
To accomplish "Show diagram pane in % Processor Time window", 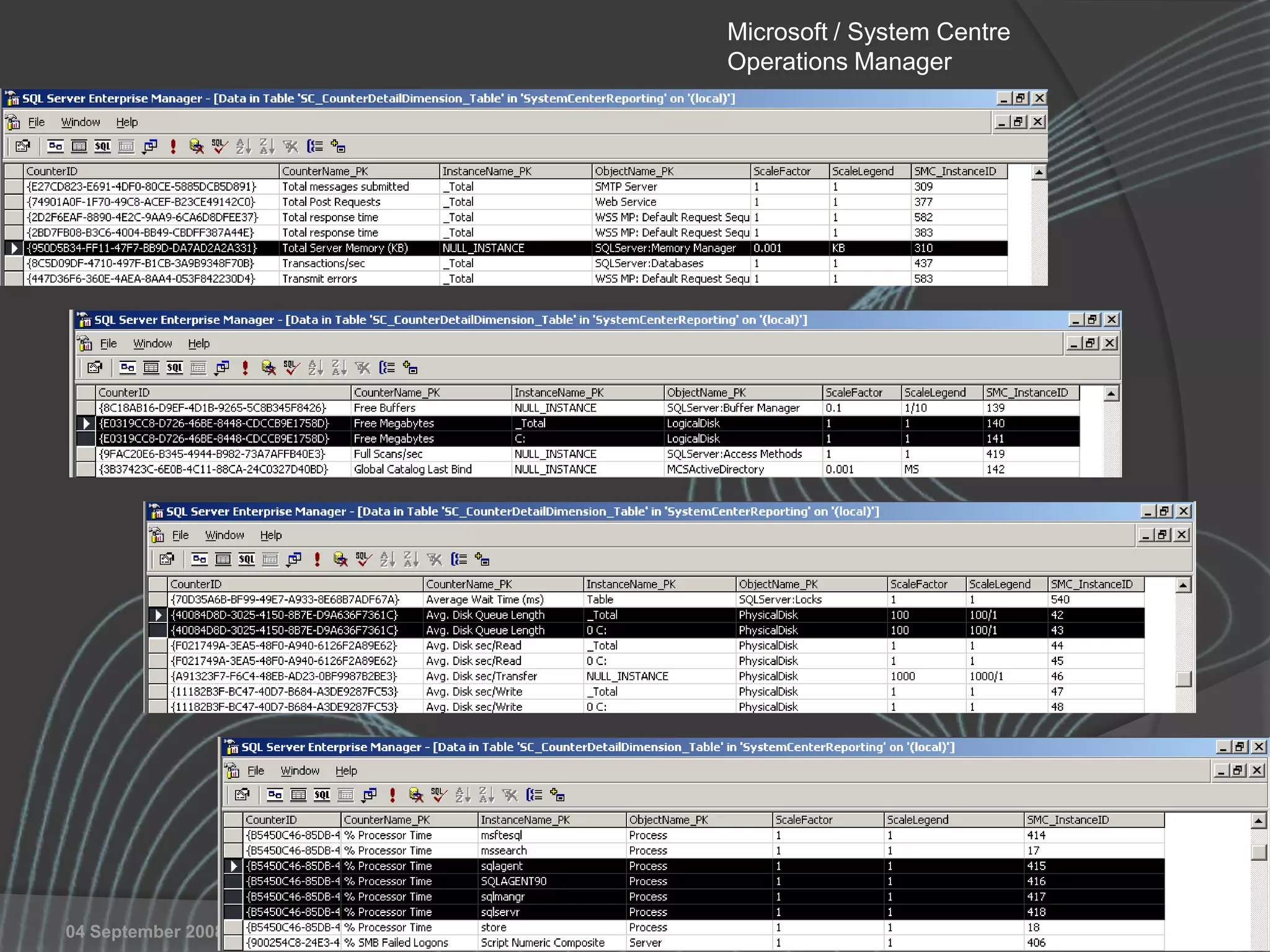I will [x=275, y=795].
